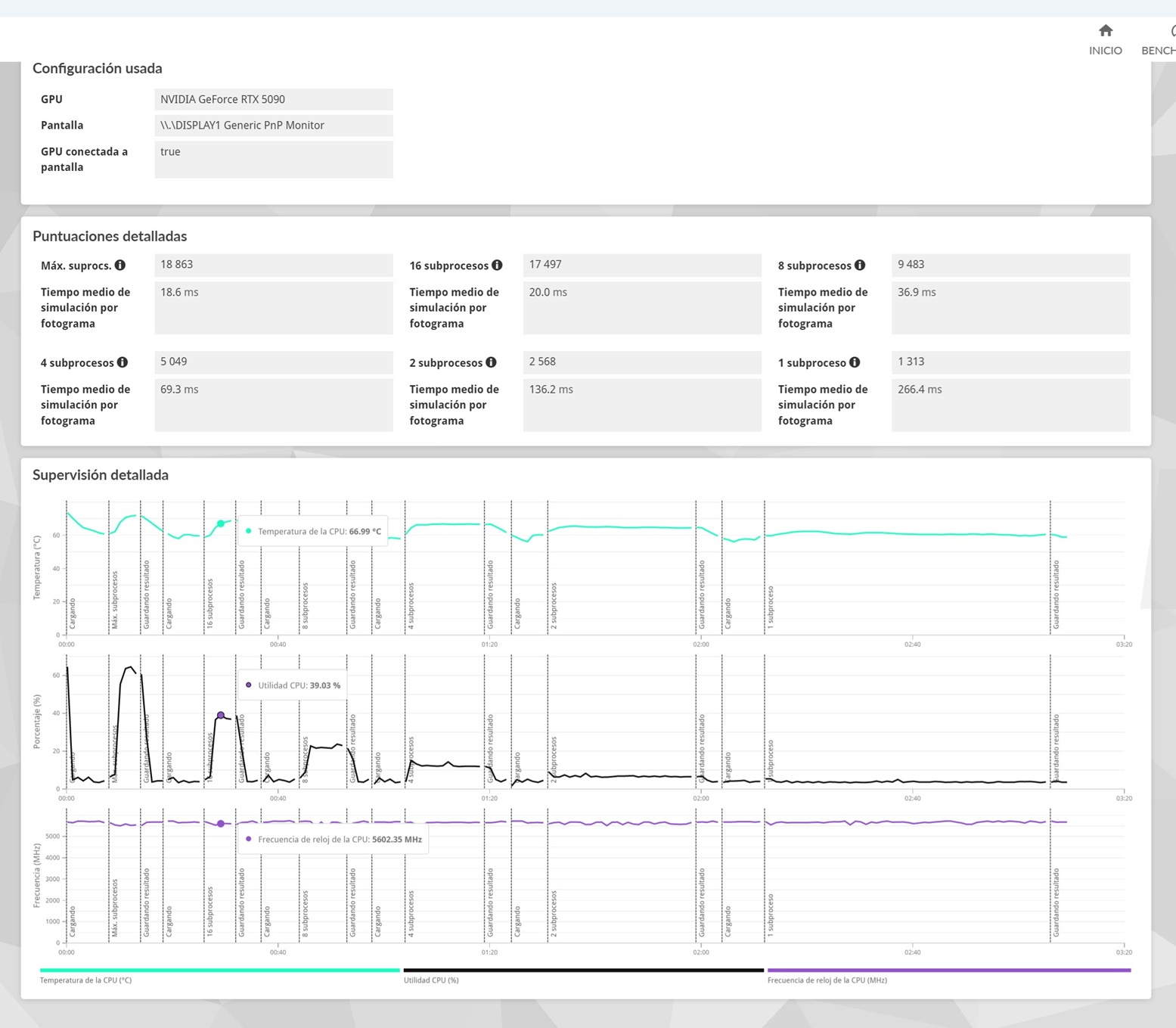Viewport: 1176px width, 1028px height.
Task: Click the info icon beside Máx. suprocs.
Action: pos(120,266)
